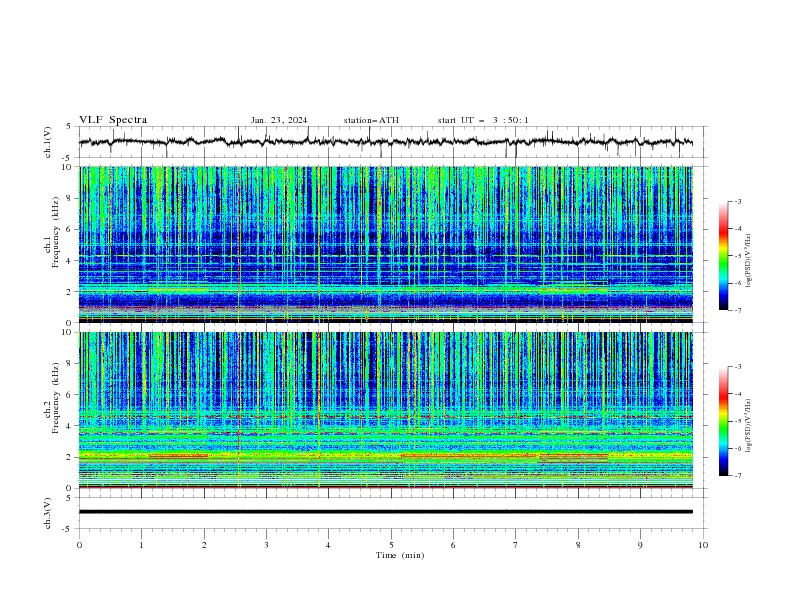
Task: Click time axis tick label "3"
Action: 266,545
